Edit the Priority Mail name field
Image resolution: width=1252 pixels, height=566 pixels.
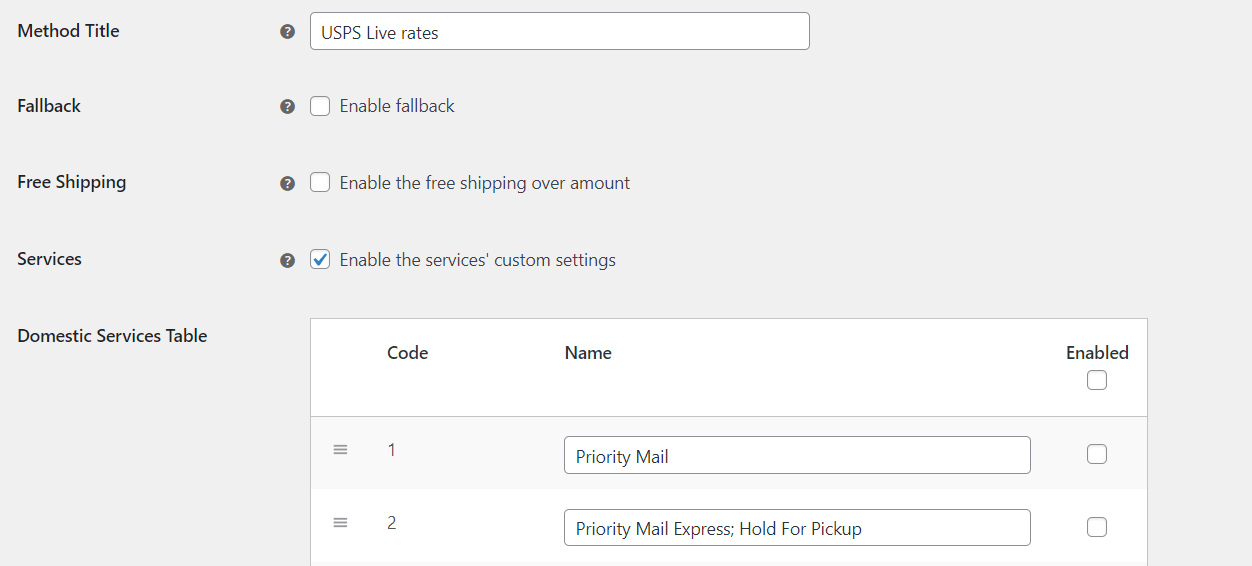click(x=797, y=455)
